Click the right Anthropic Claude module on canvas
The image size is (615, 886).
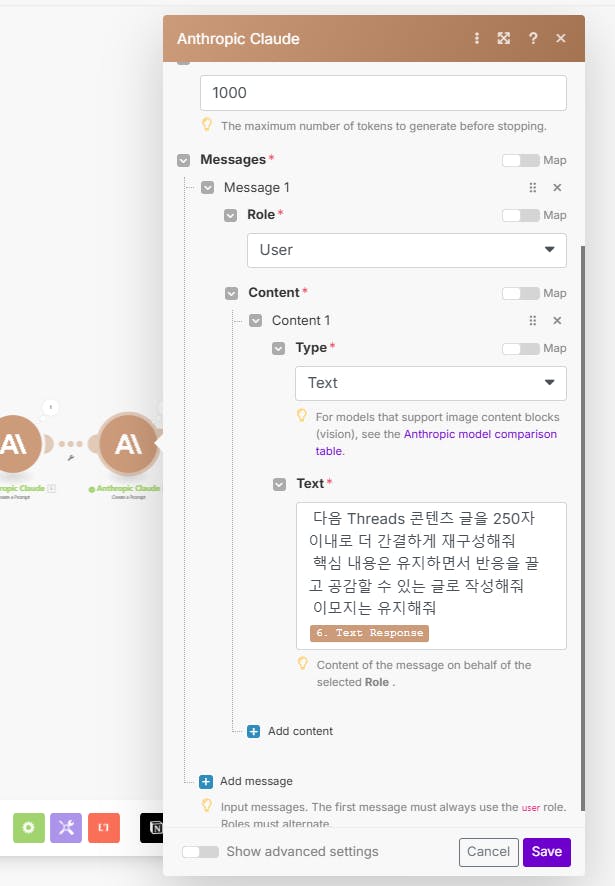pos(129,444)
